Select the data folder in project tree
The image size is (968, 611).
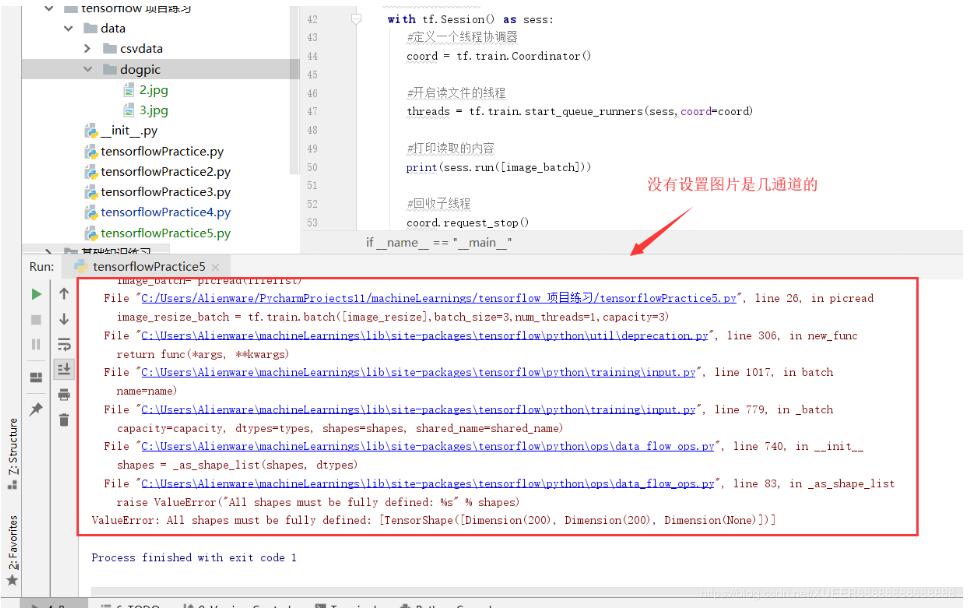(x=113, y=28)
